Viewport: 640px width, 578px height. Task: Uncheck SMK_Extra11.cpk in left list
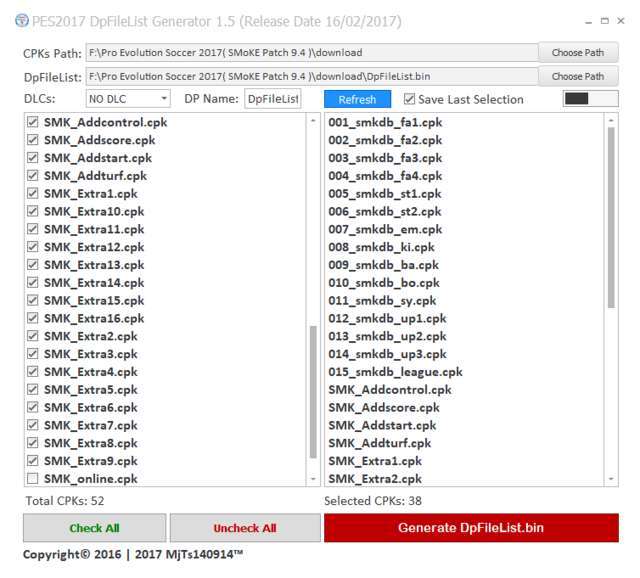[33, 229]
